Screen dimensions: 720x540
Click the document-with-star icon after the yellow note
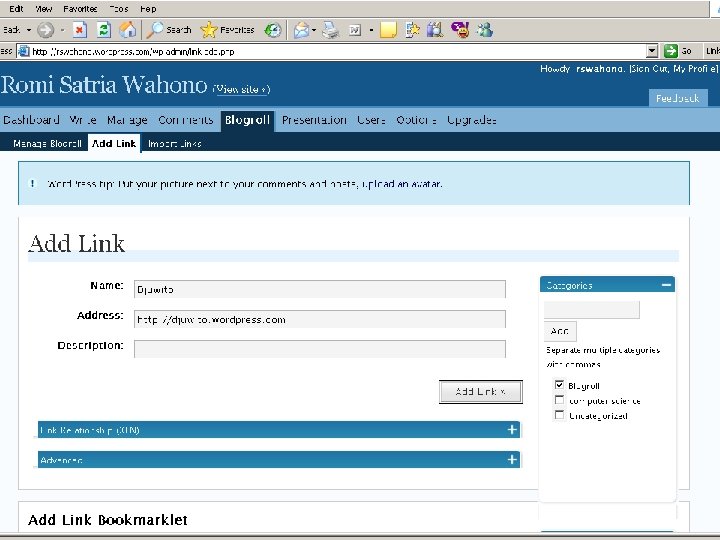click(x=412, y=30)
